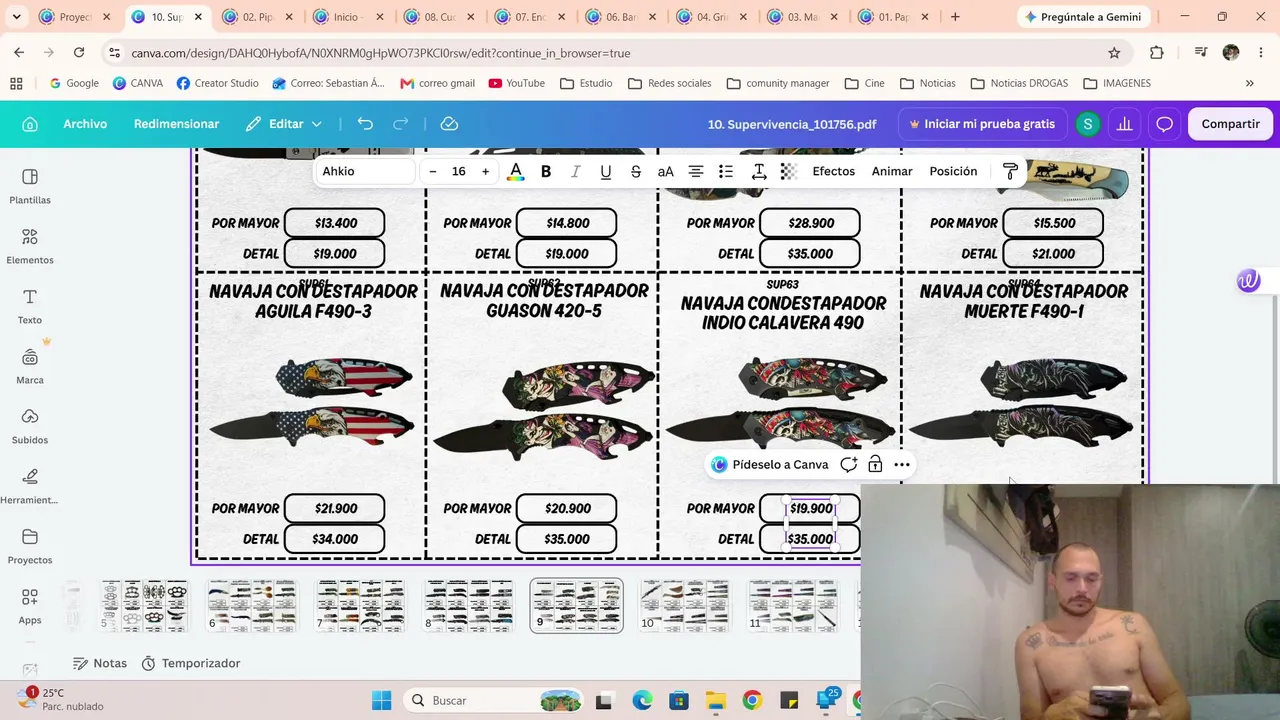Open Elementos panel in sidebar

[30, 246]
